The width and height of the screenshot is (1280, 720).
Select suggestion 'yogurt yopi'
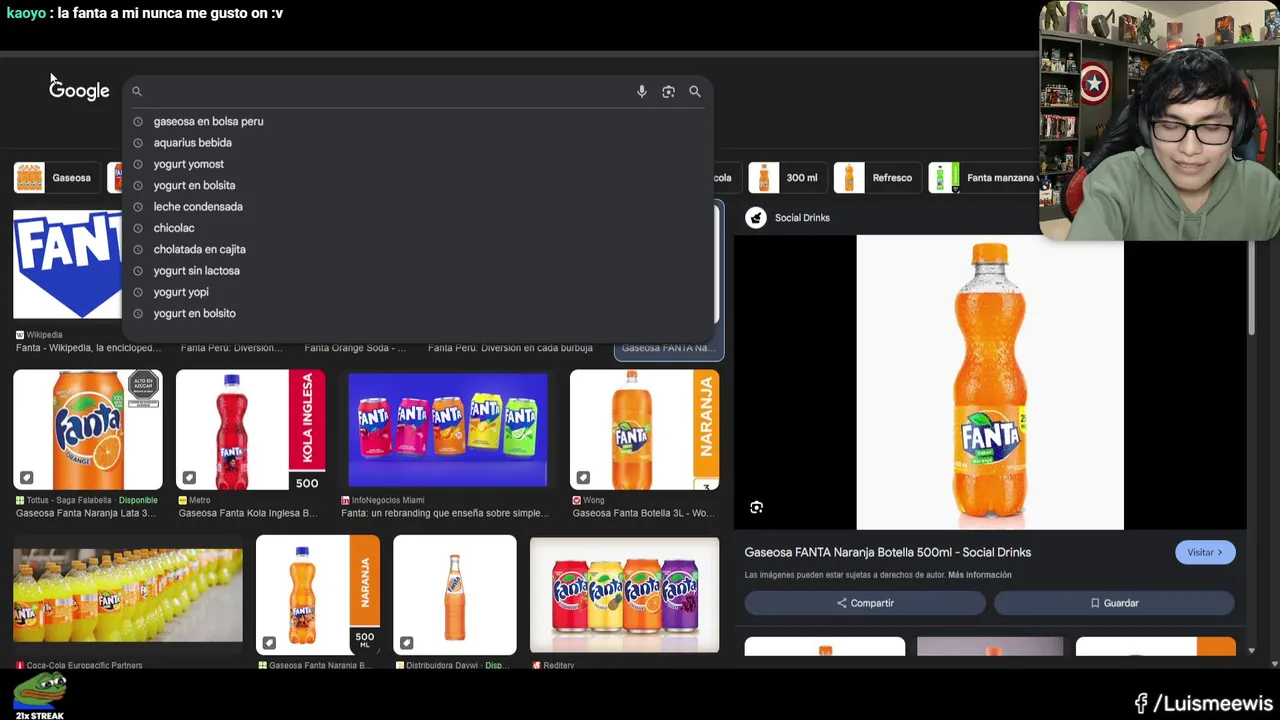[x=181, y=292]
